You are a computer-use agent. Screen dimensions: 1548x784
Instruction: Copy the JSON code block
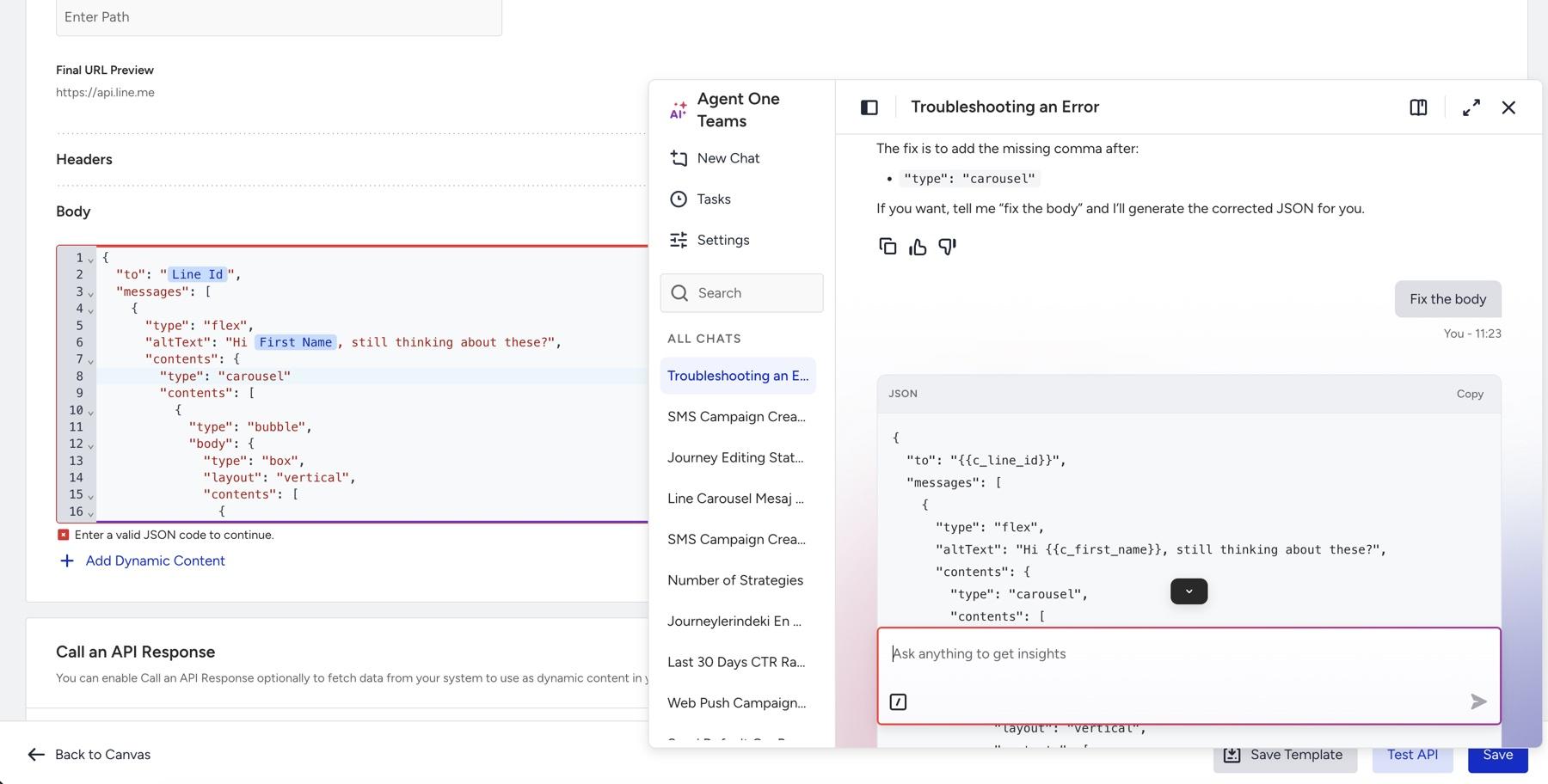(x=1470, y=394)
